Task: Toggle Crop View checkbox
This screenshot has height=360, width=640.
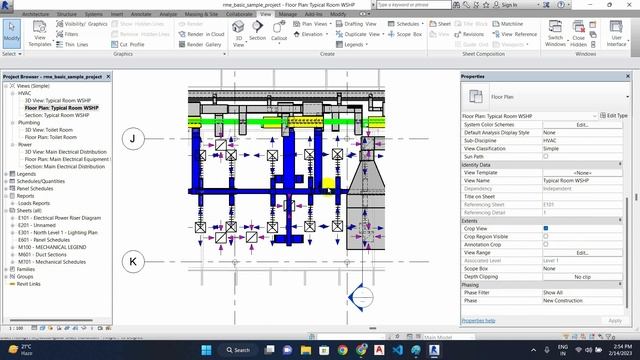Action: [546, 228]
